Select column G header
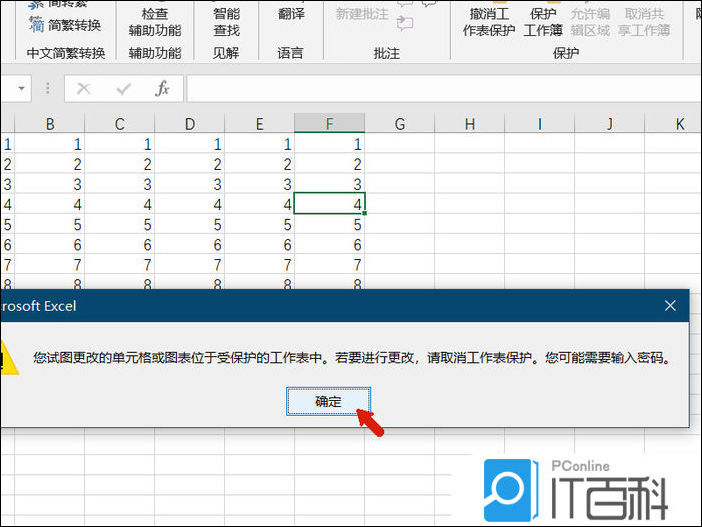 click(x=400, y=123)
